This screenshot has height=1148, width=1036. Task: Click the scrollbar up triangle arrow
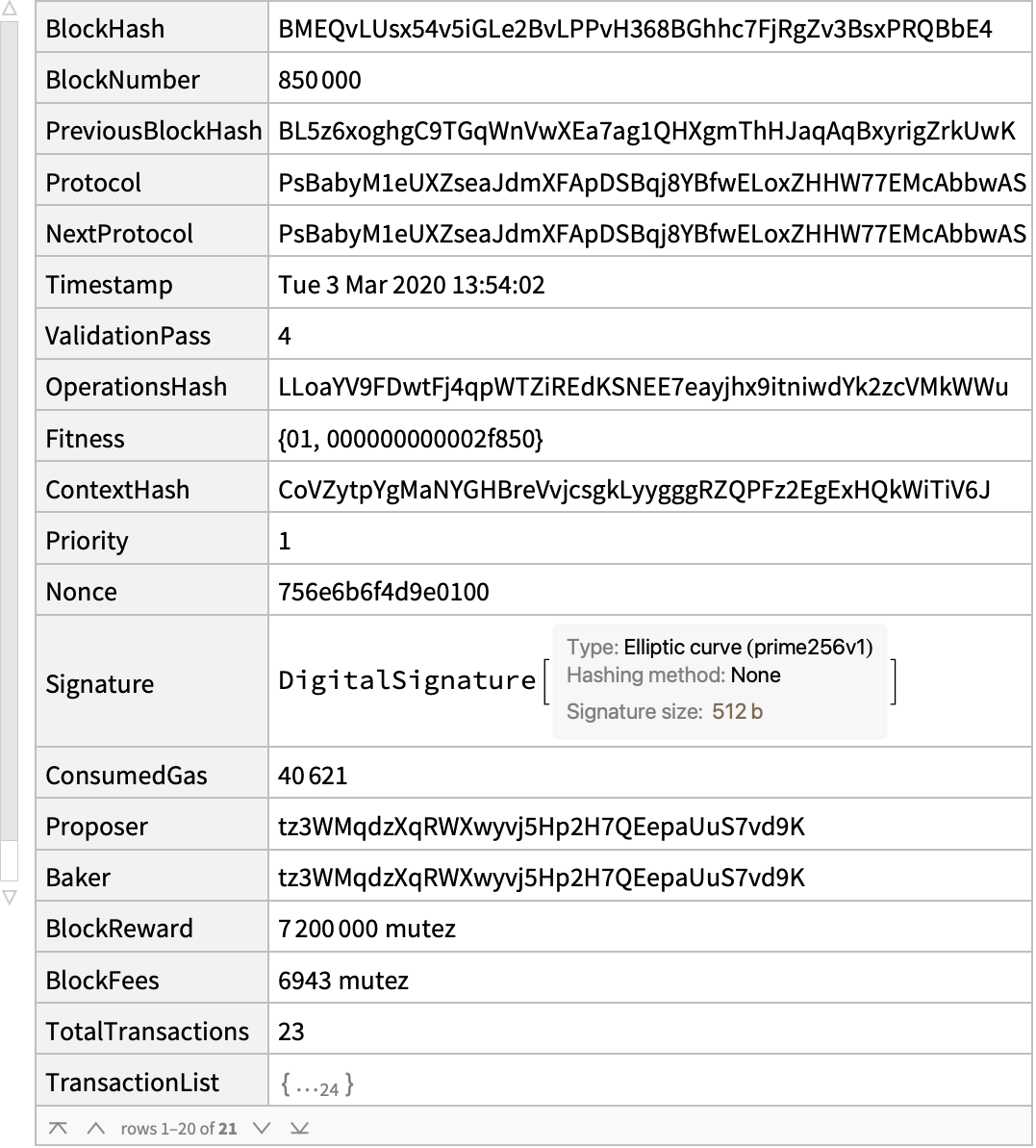coord(9,9)
